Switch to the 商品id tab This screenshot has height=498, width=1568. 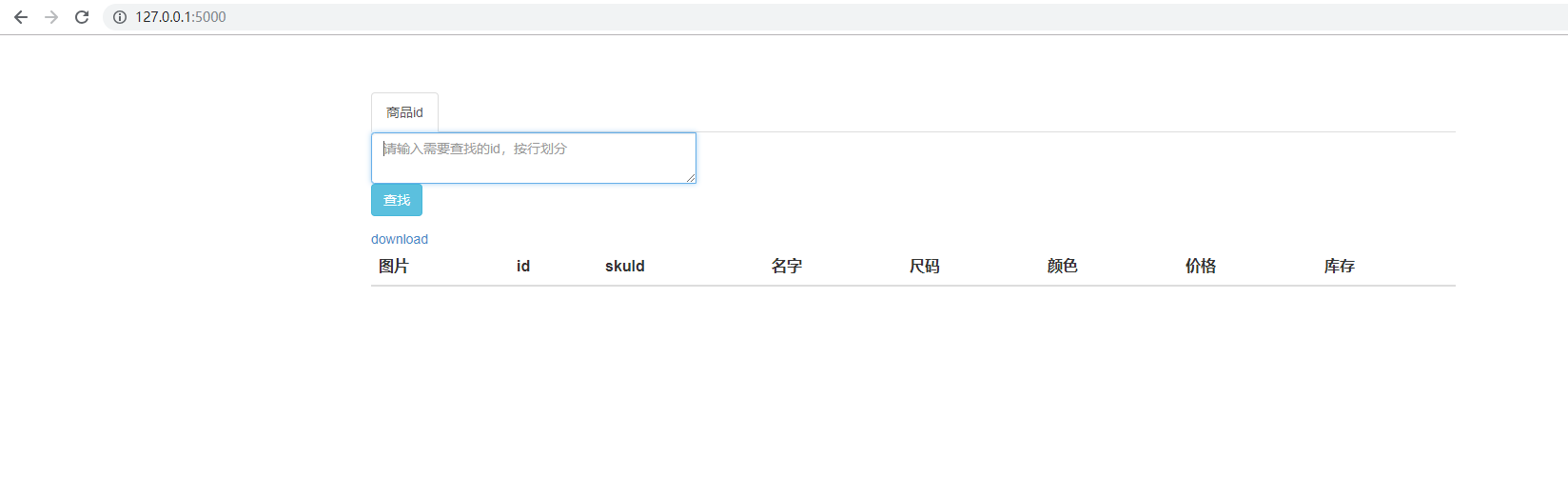point(404,112)
